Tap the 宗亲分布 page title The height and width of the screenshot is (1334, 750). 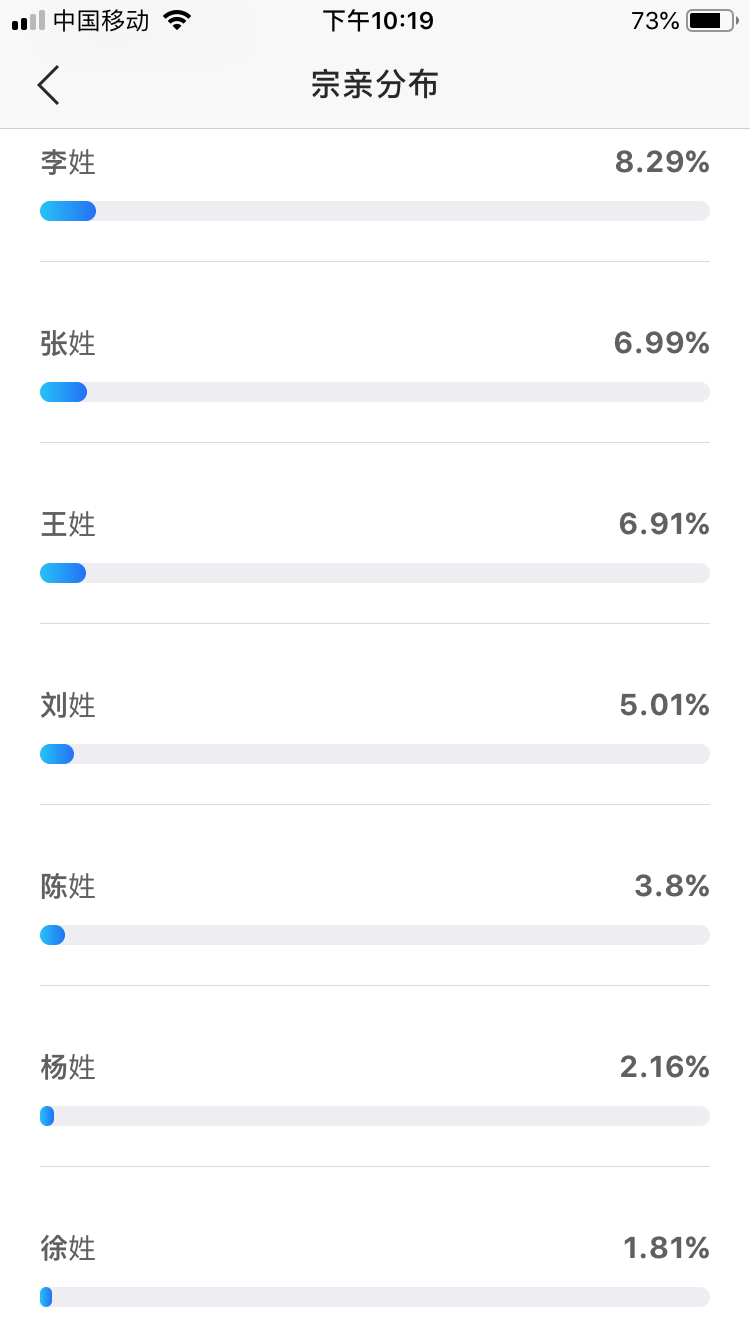pyautogui.click(x=375, y=85)
